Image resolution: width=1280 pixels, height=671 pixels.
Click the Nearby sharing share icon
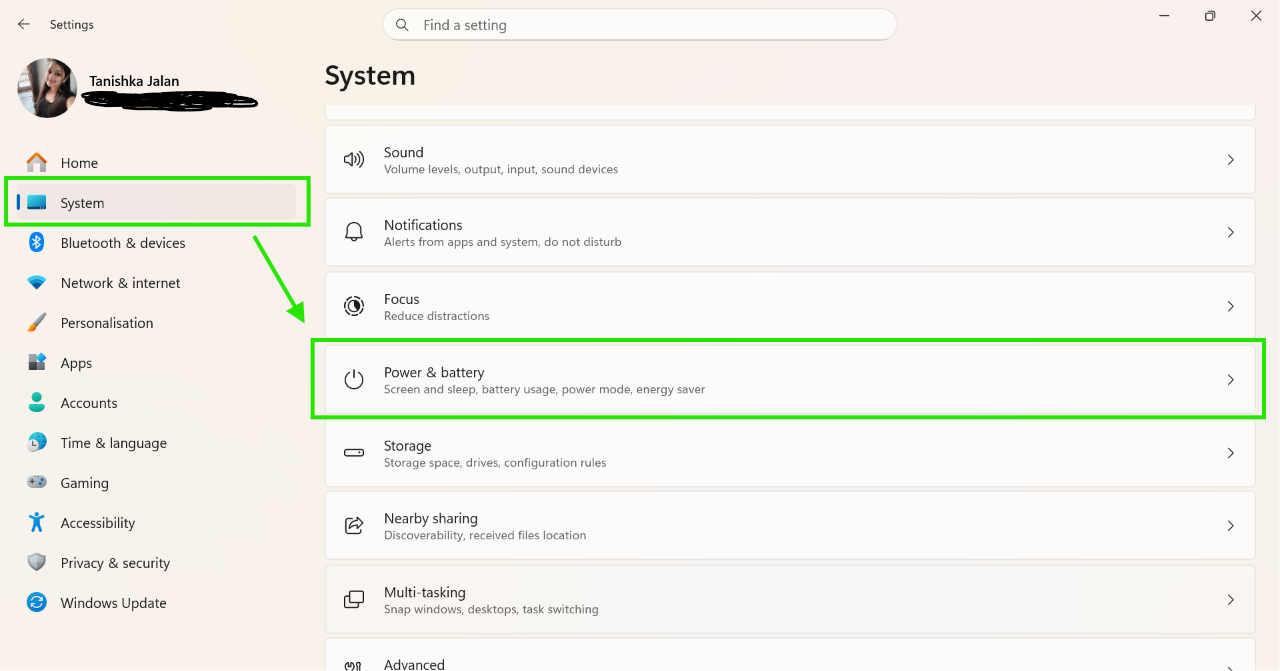click(x=354, y=525)
